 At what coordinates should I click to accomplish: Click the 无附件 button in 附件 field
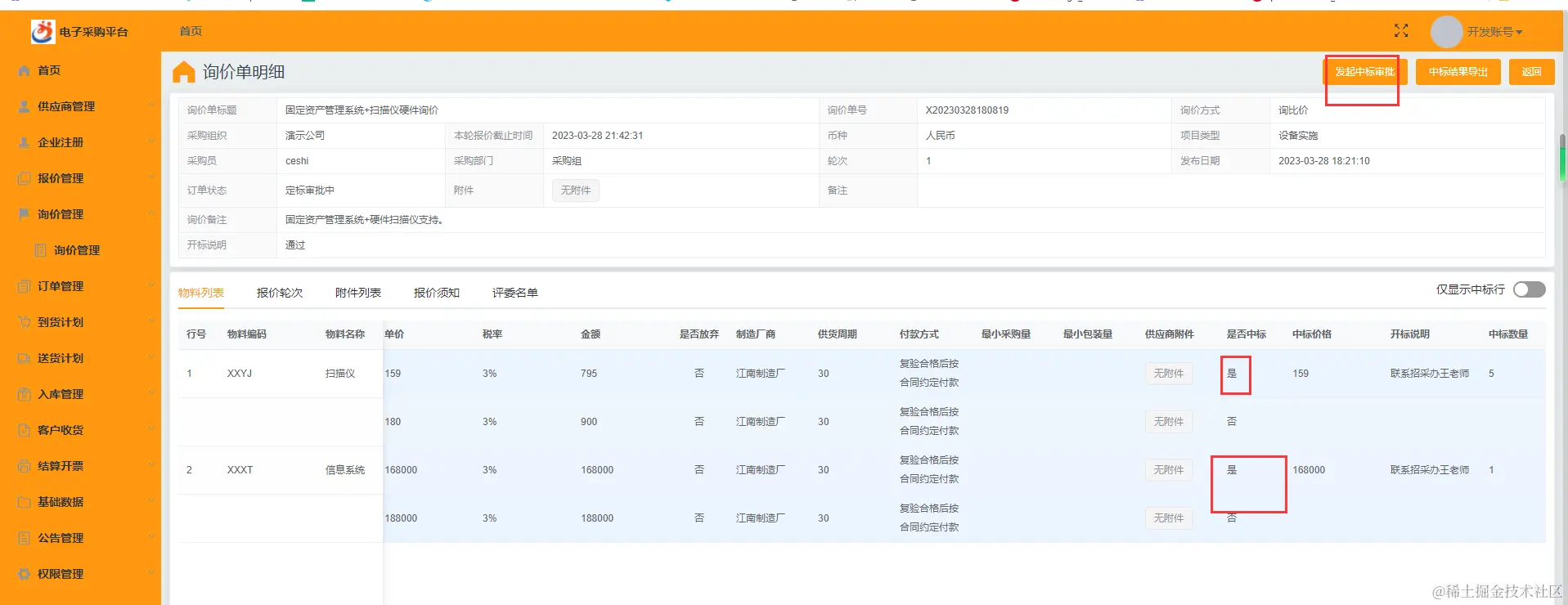click(576, 190)
